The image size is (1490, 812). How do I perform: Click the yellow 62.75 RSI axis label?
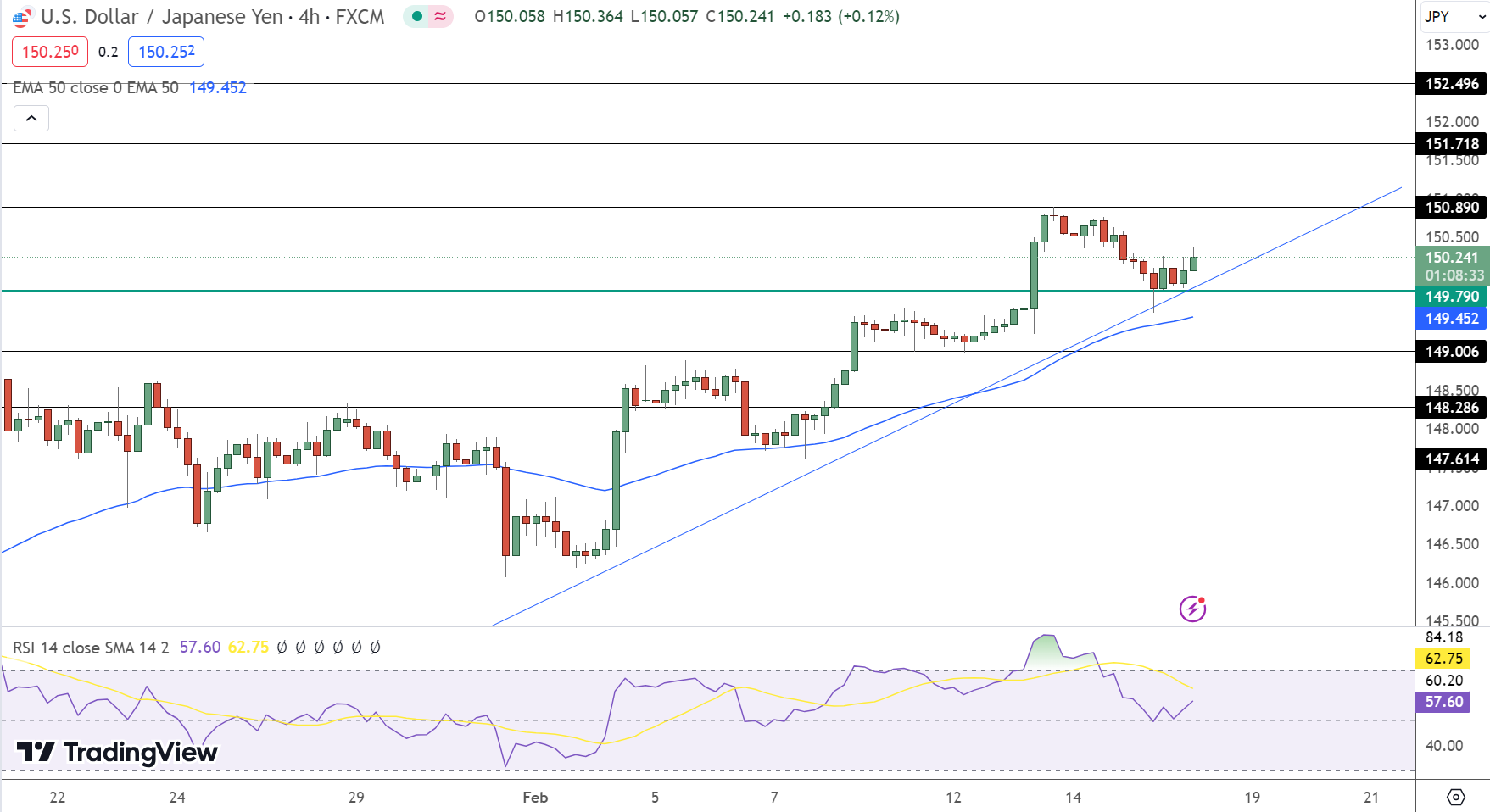tap(1443, 659)
